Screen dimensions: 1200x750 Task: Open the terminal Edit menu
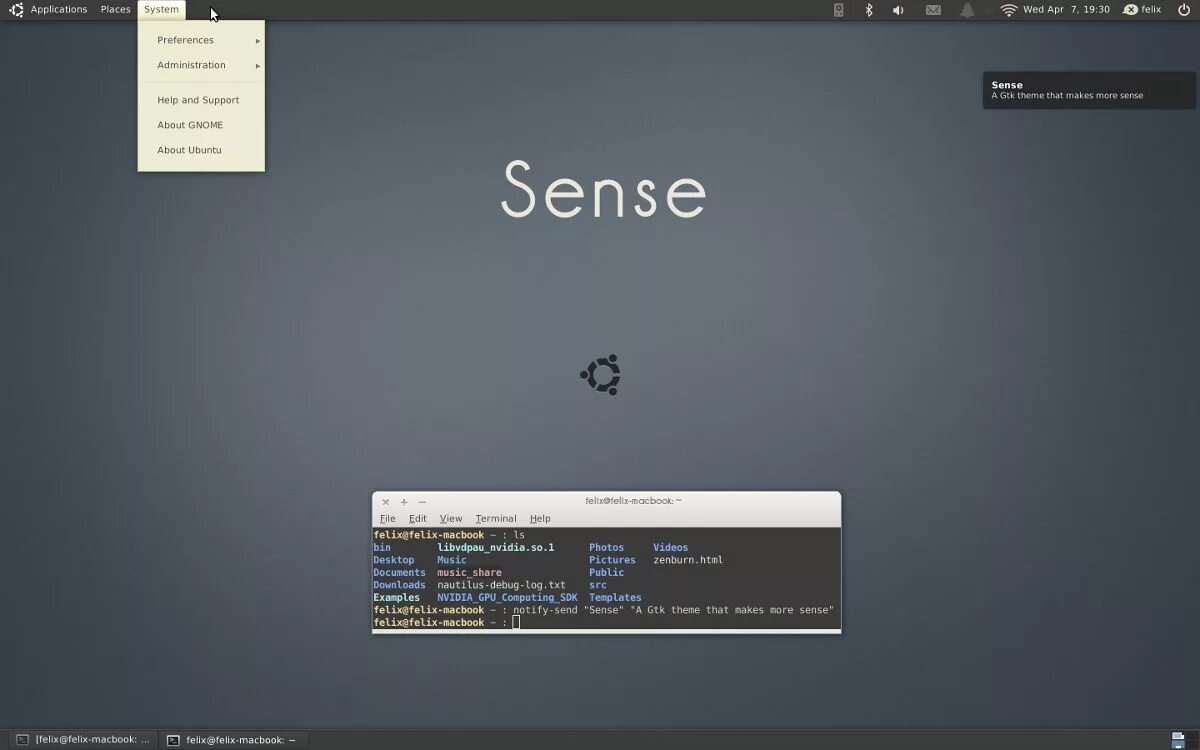[418, 519]
